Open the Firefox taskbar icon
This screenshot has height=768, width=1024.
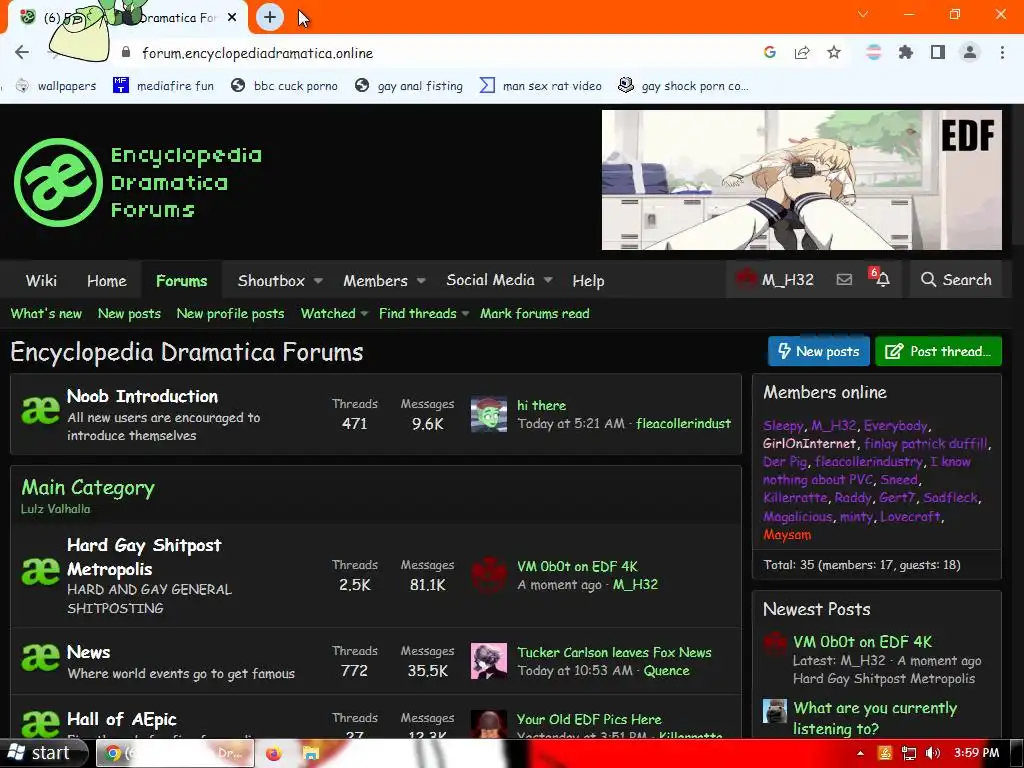click(273, 754)
